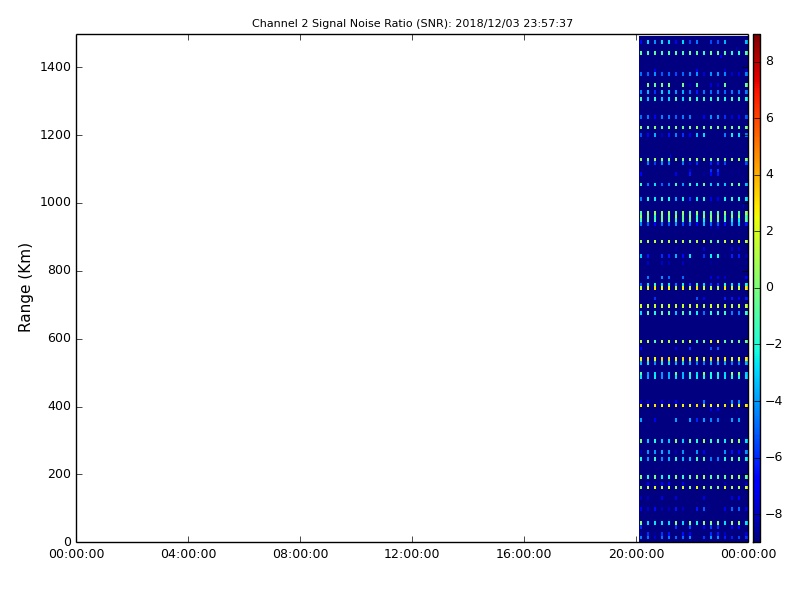Click the colorbar label 2
Screen dimensions: 800x600
click(x=770, y=231)
